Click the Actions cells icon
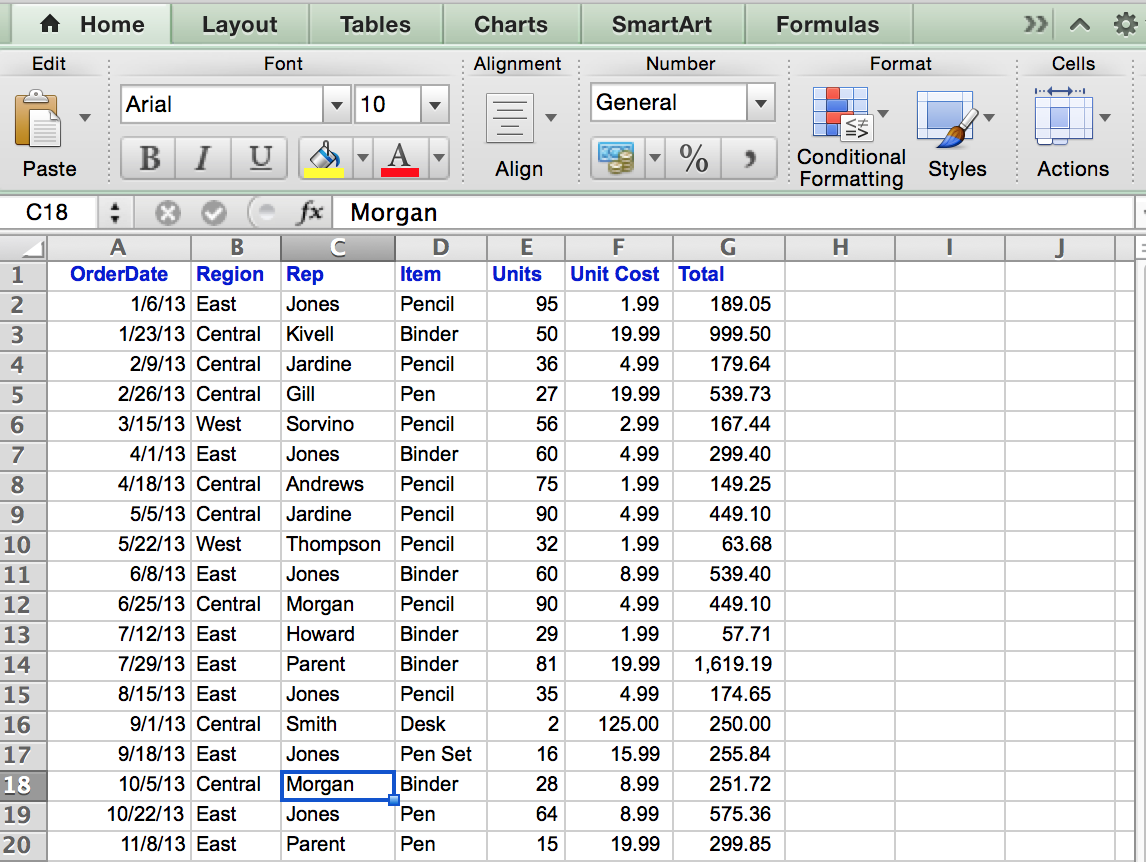 click(1063, 117)
